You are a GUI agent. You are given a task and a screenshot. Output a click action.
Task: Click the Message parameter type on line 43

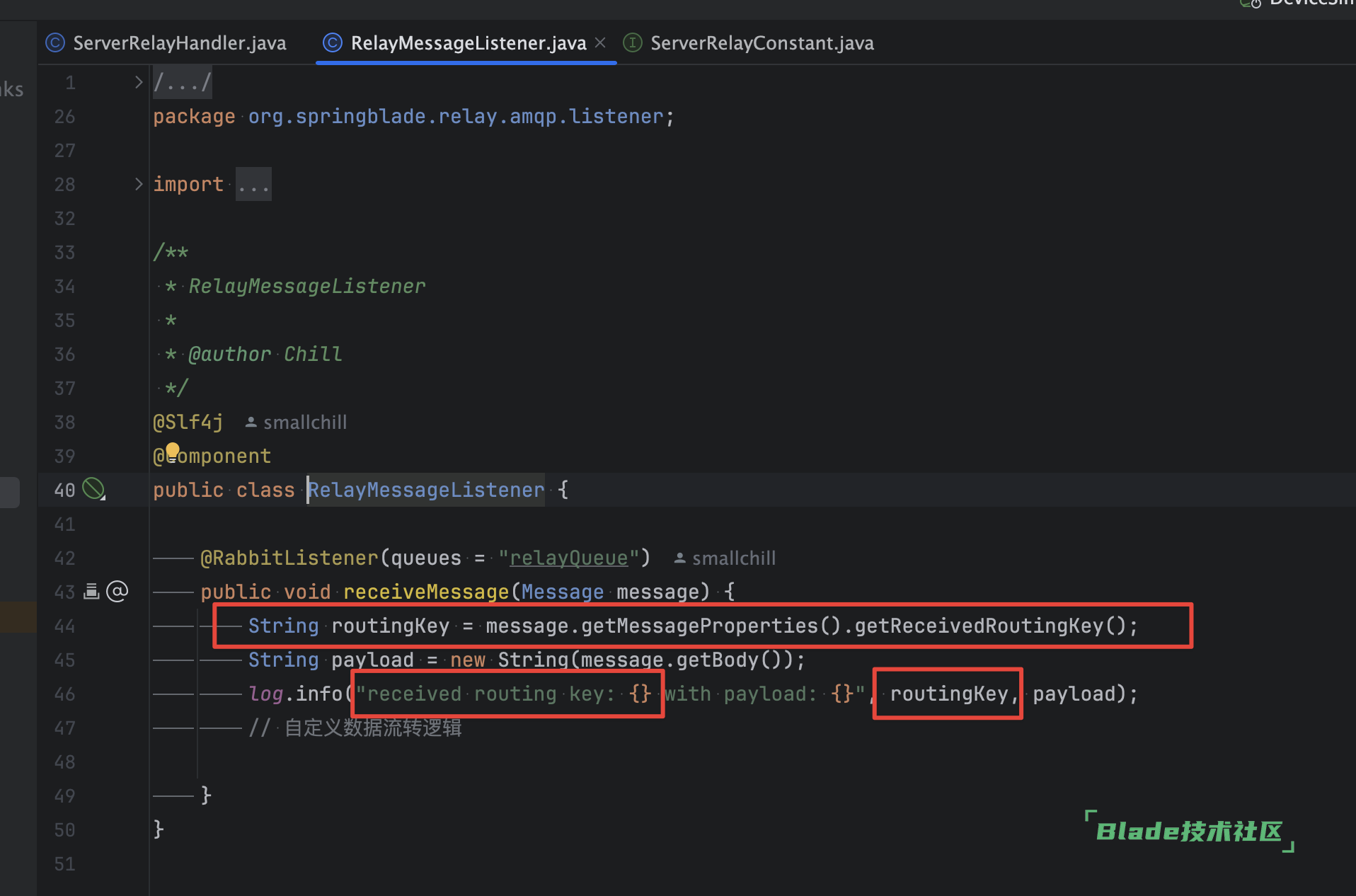click(x=563, y=592)
